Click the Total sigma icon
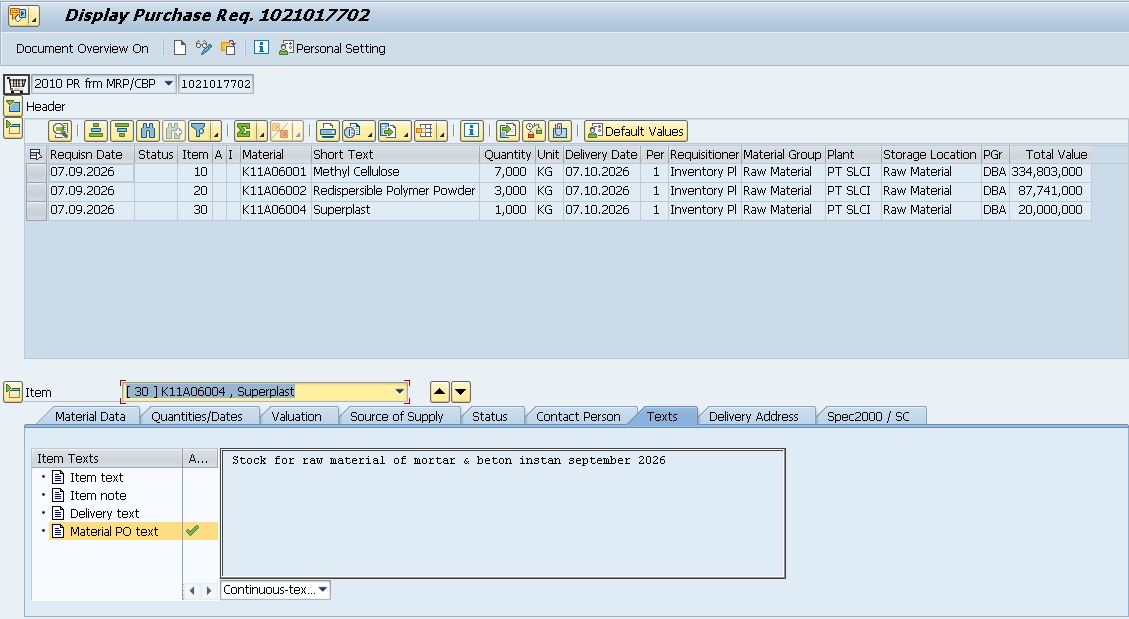The image size is (1129, 619). click(245, 131)
